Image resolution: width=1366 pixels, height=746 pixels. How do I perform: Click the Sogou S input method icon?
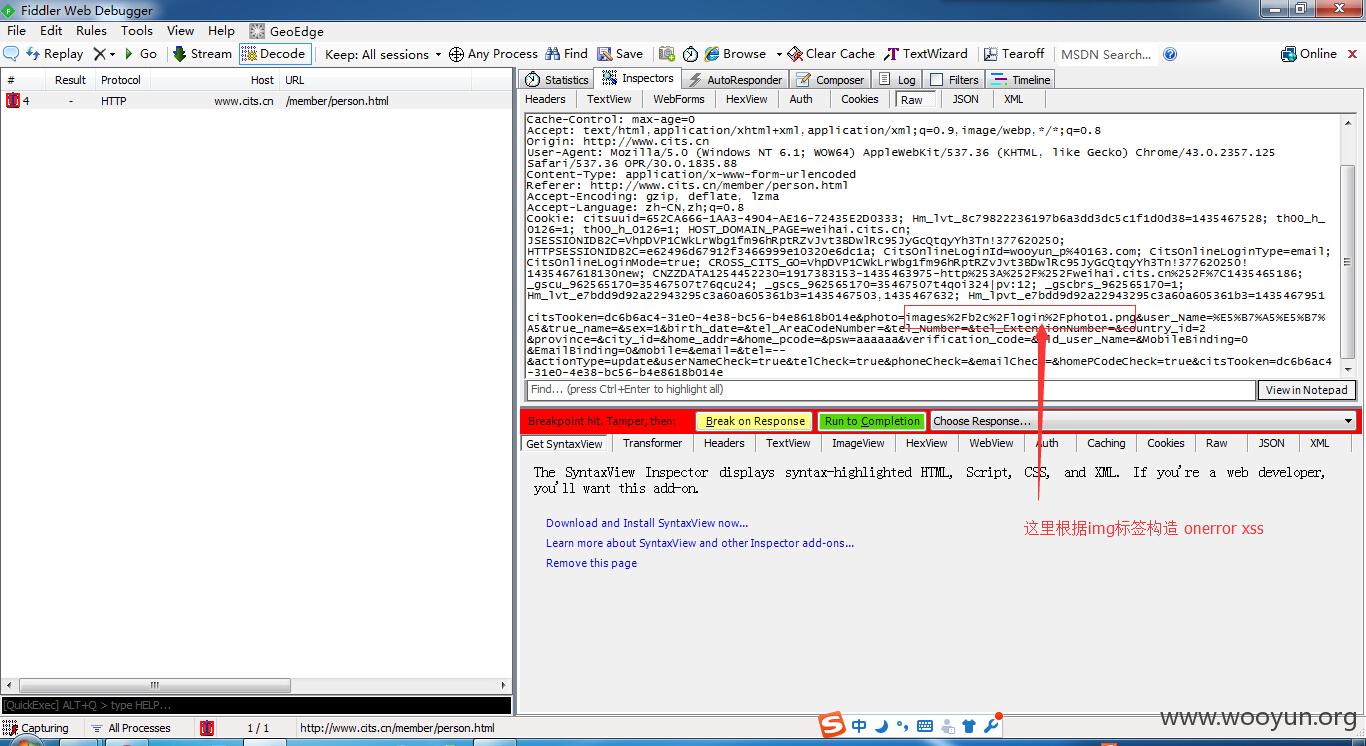(831, 726)
